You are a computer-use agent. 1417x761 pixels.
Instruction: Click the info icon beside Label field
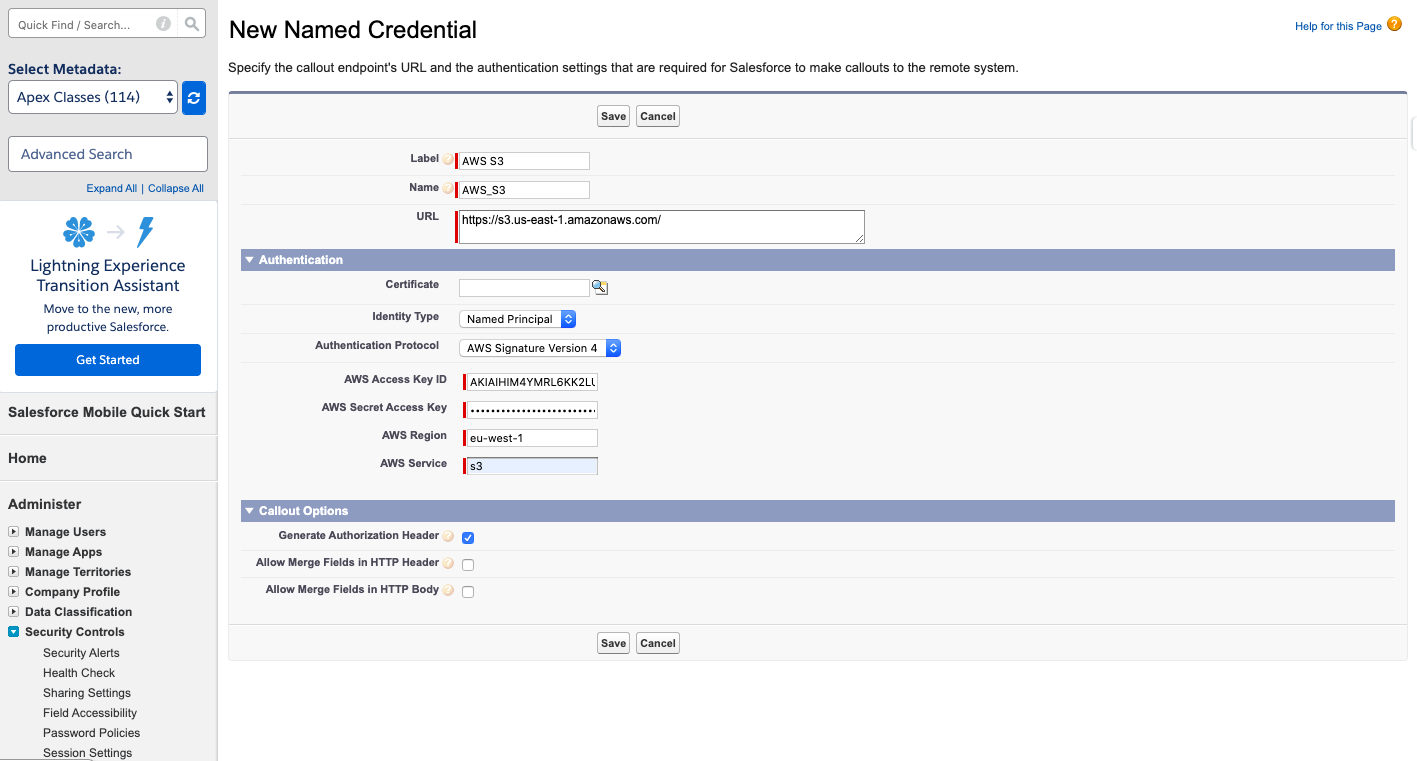(x=447, y=157)
